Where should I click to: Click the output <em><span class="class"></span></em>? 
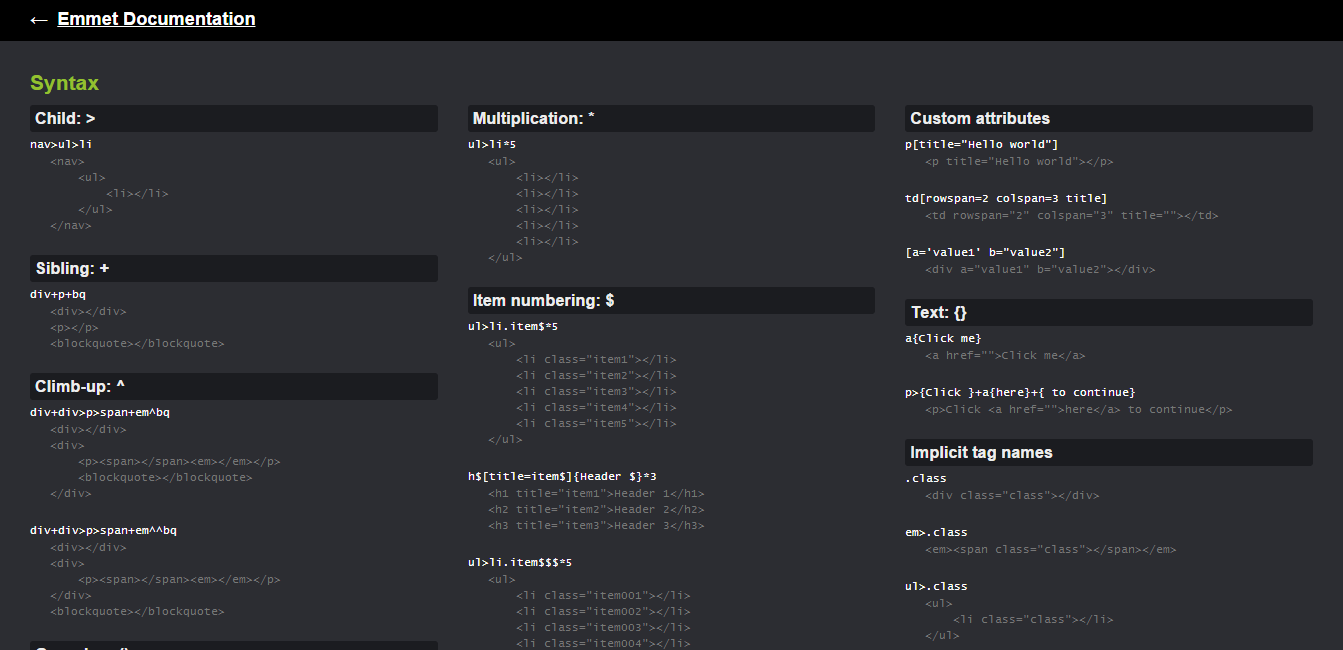coord(1051,549)
